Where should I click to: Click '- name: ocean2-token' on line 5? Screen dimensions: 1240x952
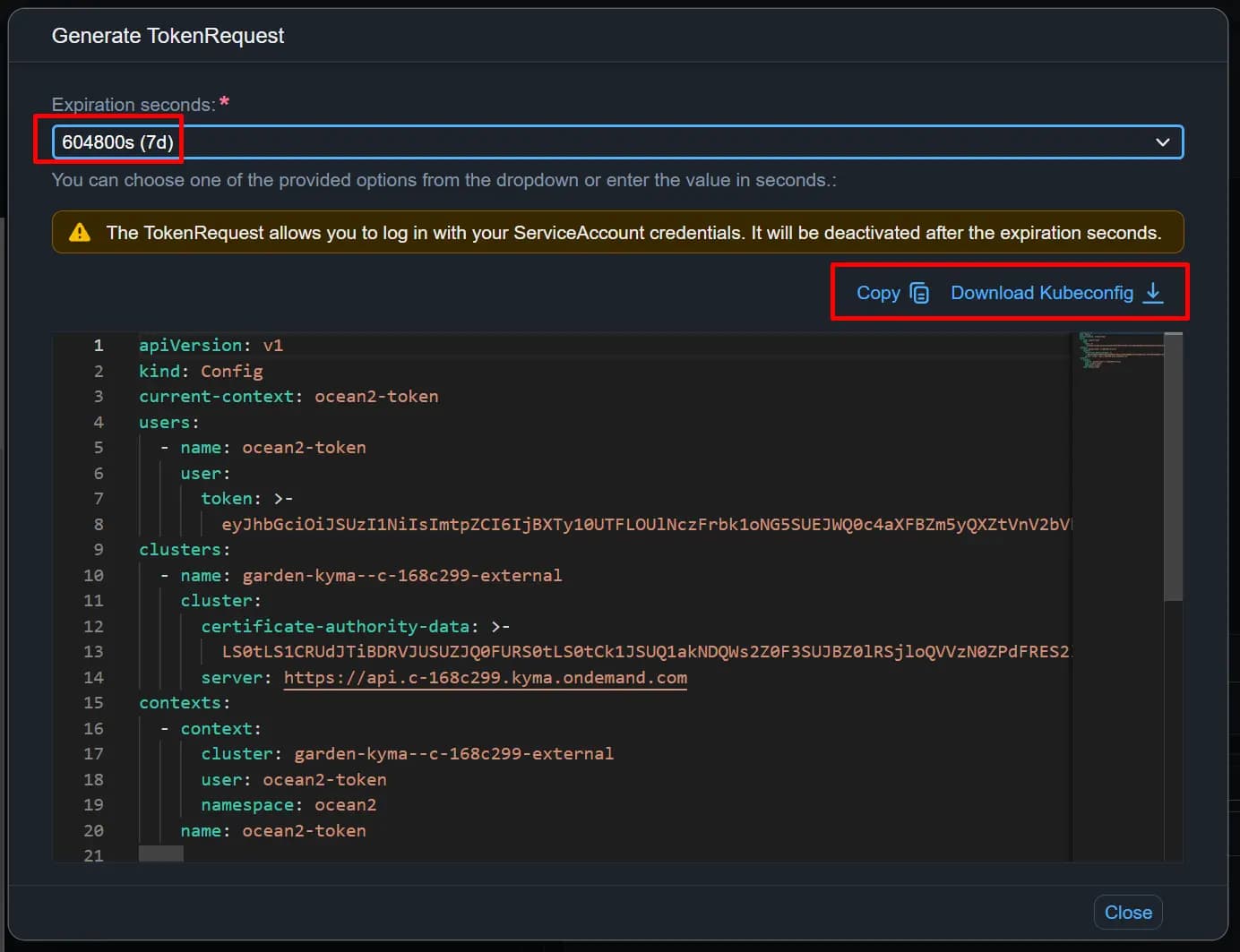pos(263,448)
